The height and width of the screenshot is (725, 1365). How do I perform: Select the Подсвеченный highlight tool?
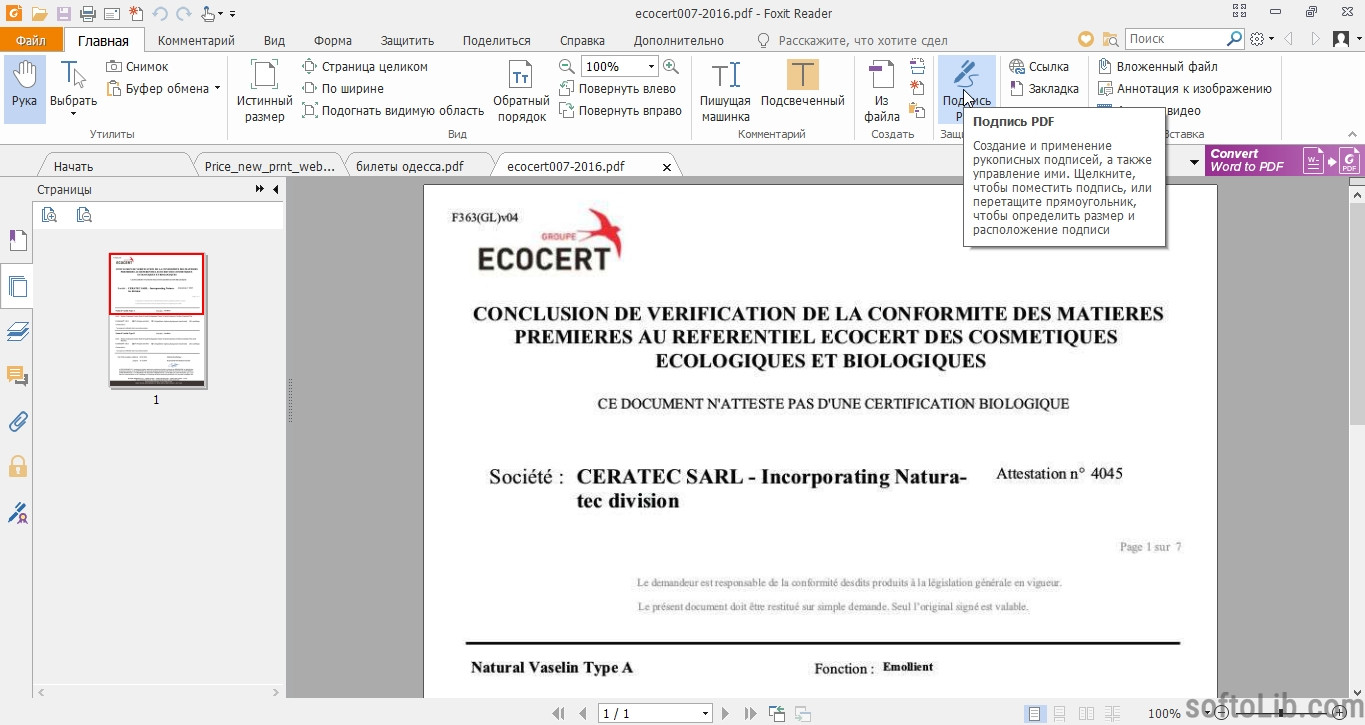tap(802, 82)
